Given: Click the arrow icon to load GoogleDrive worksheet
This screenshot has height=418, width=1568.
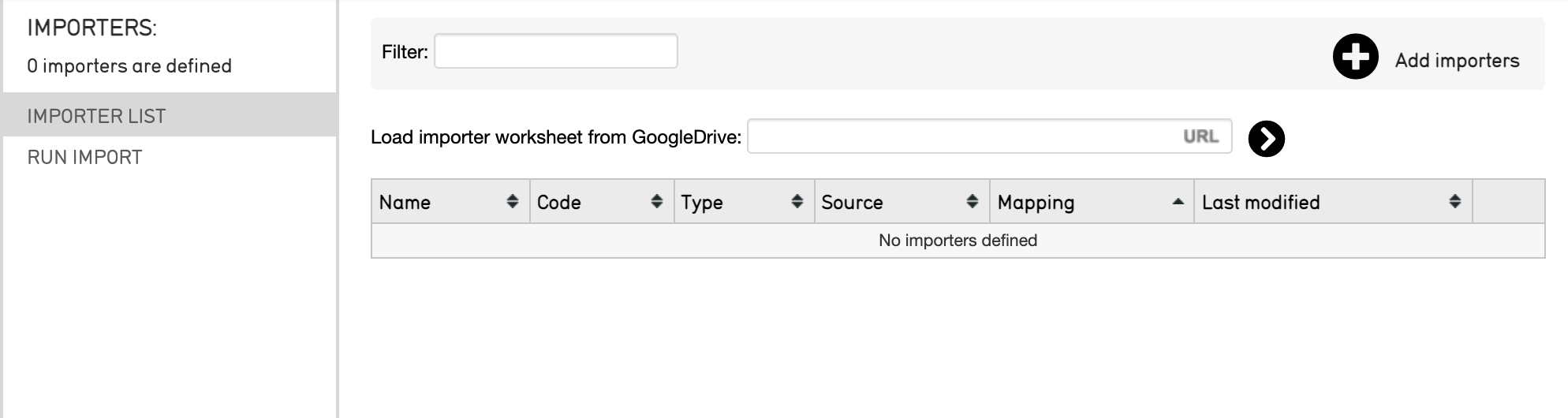Looking at the screenshot, I should point(1266,139).
